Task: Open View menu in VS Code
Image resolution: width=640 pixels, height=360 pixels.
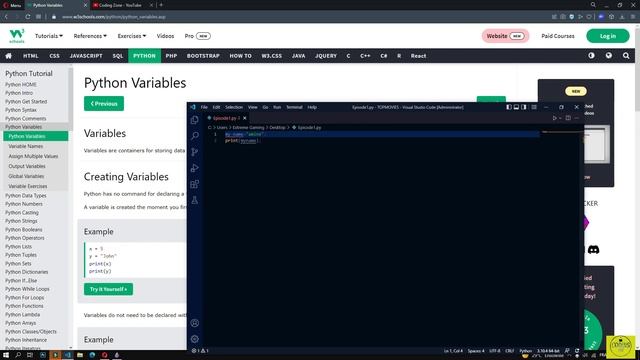Action: coord(253,107)
